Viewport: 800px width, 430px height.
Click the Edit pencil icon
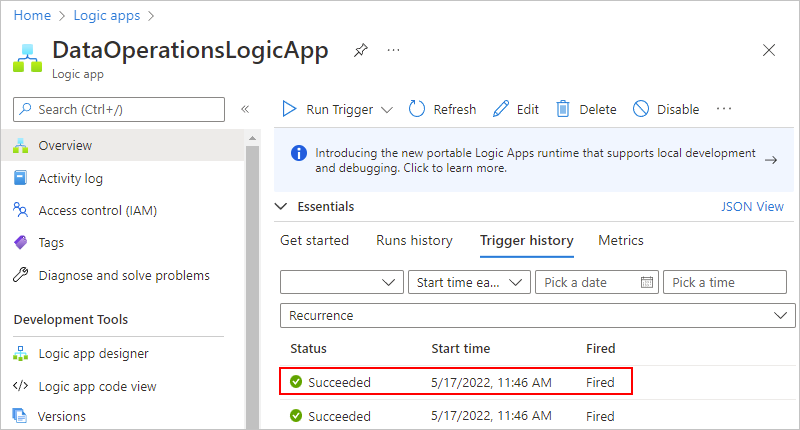coord(501,109)
